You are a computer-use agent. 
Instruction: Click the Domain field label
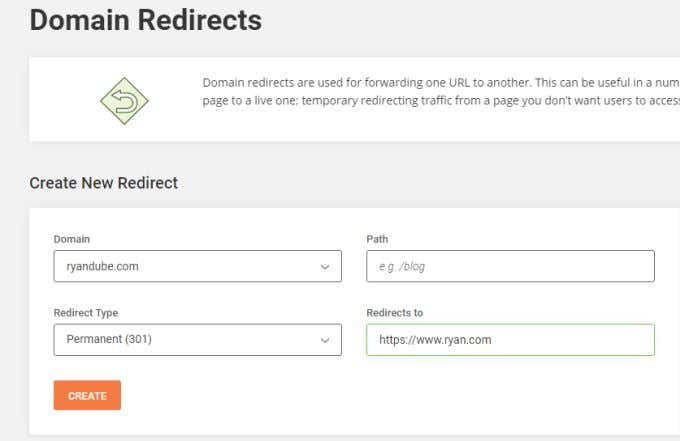pyautogui.click(x=71, y=239)
